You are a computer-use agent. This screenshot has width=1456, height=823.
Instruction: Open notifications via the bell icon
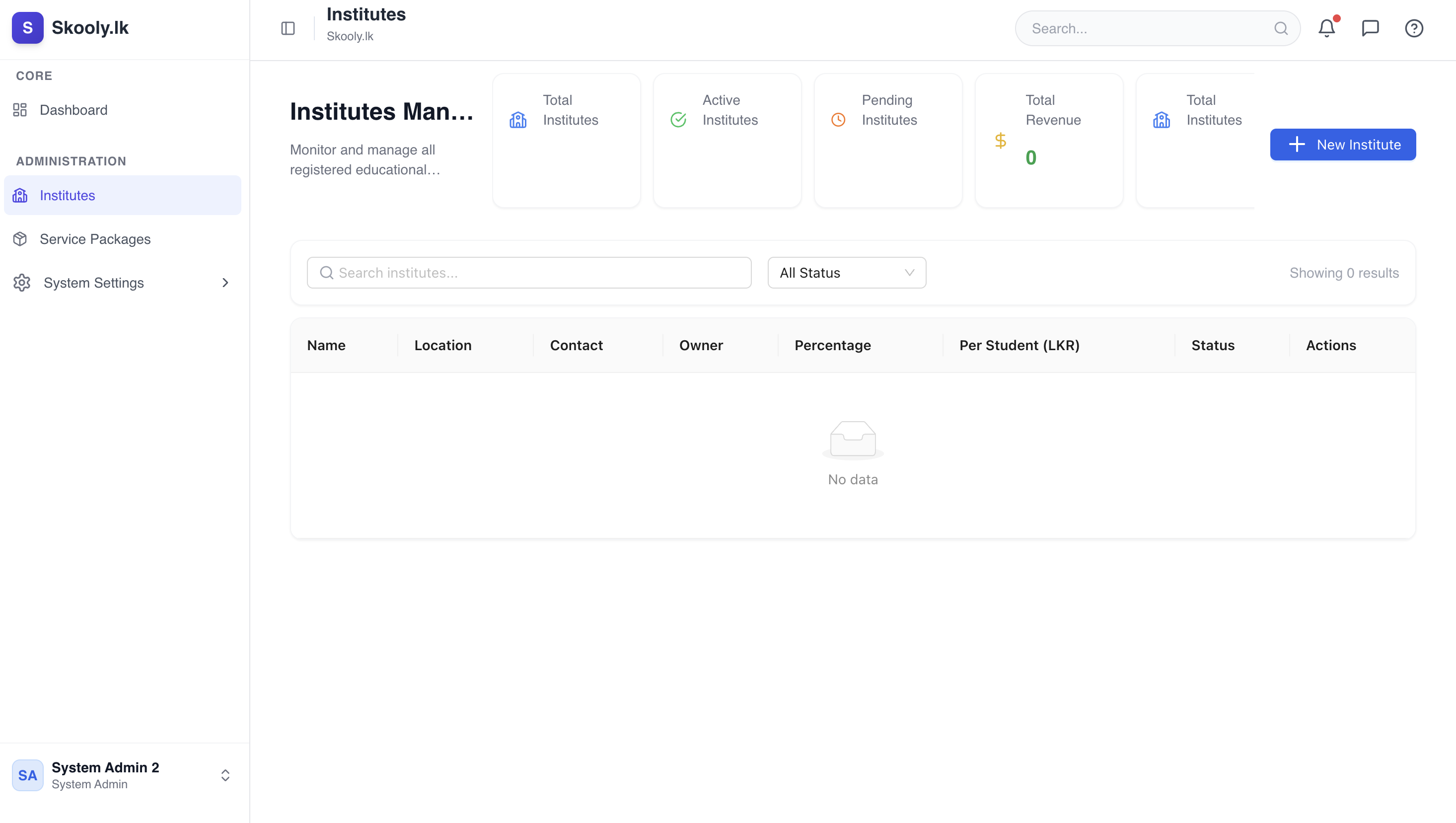pyautogui.click(x=1326, y=28)
